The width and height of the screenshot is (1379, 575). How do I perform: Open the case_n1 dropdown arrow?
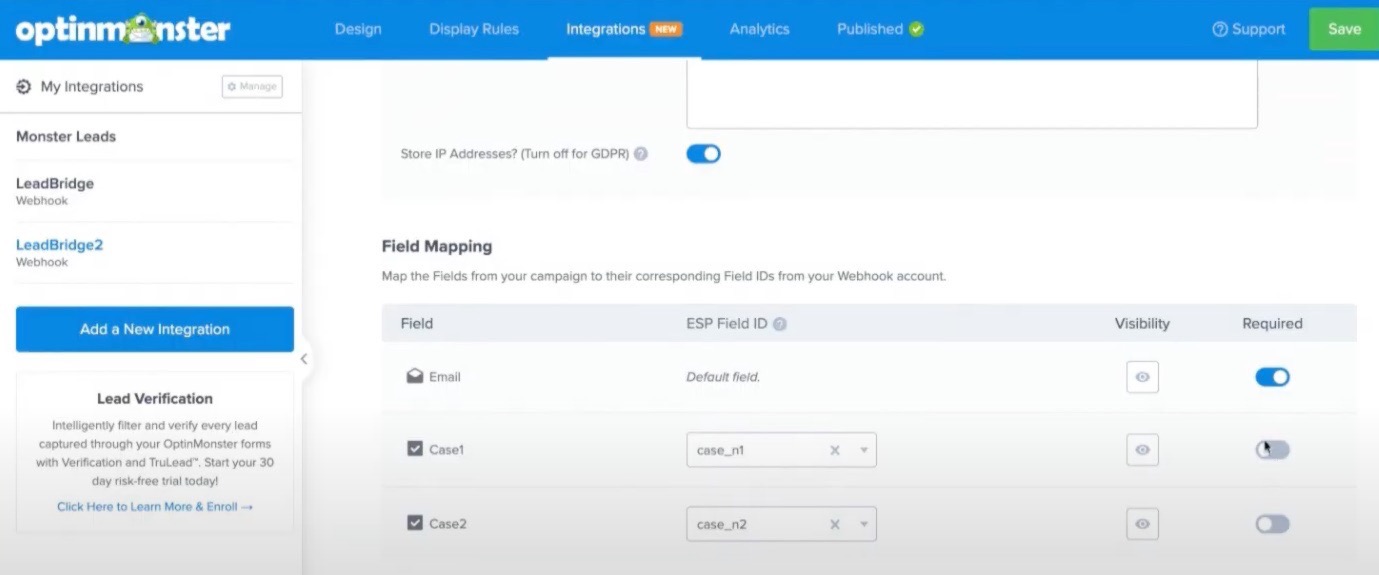pyautogui.click(x=863, y=451)
